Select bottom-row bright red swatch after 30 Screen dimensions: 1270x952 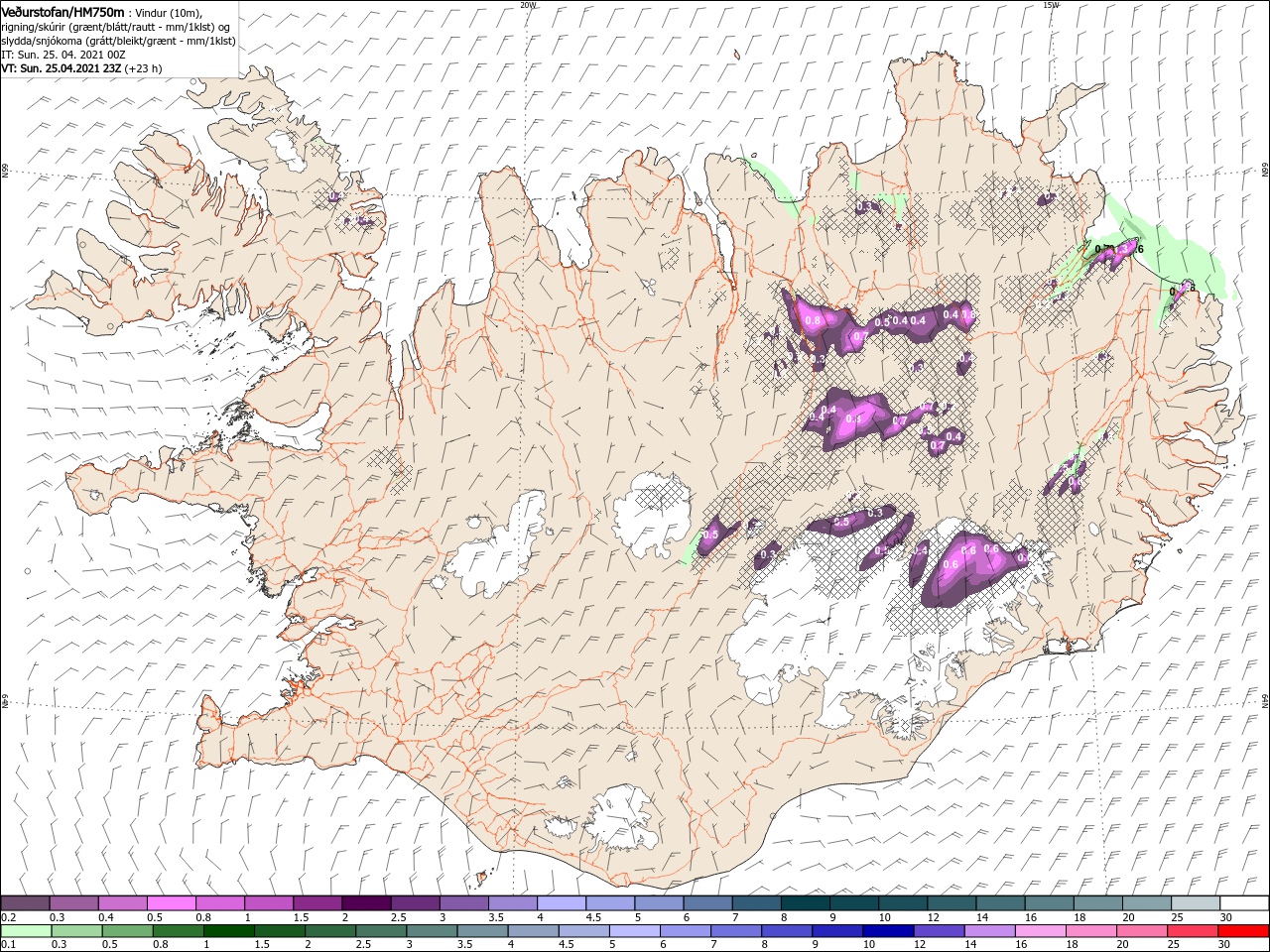(x=1243, y=931)
